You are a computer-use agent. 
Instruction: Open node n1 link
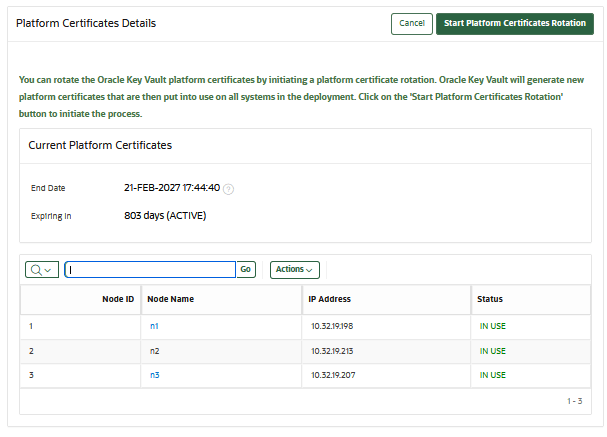tap(155, 326)
